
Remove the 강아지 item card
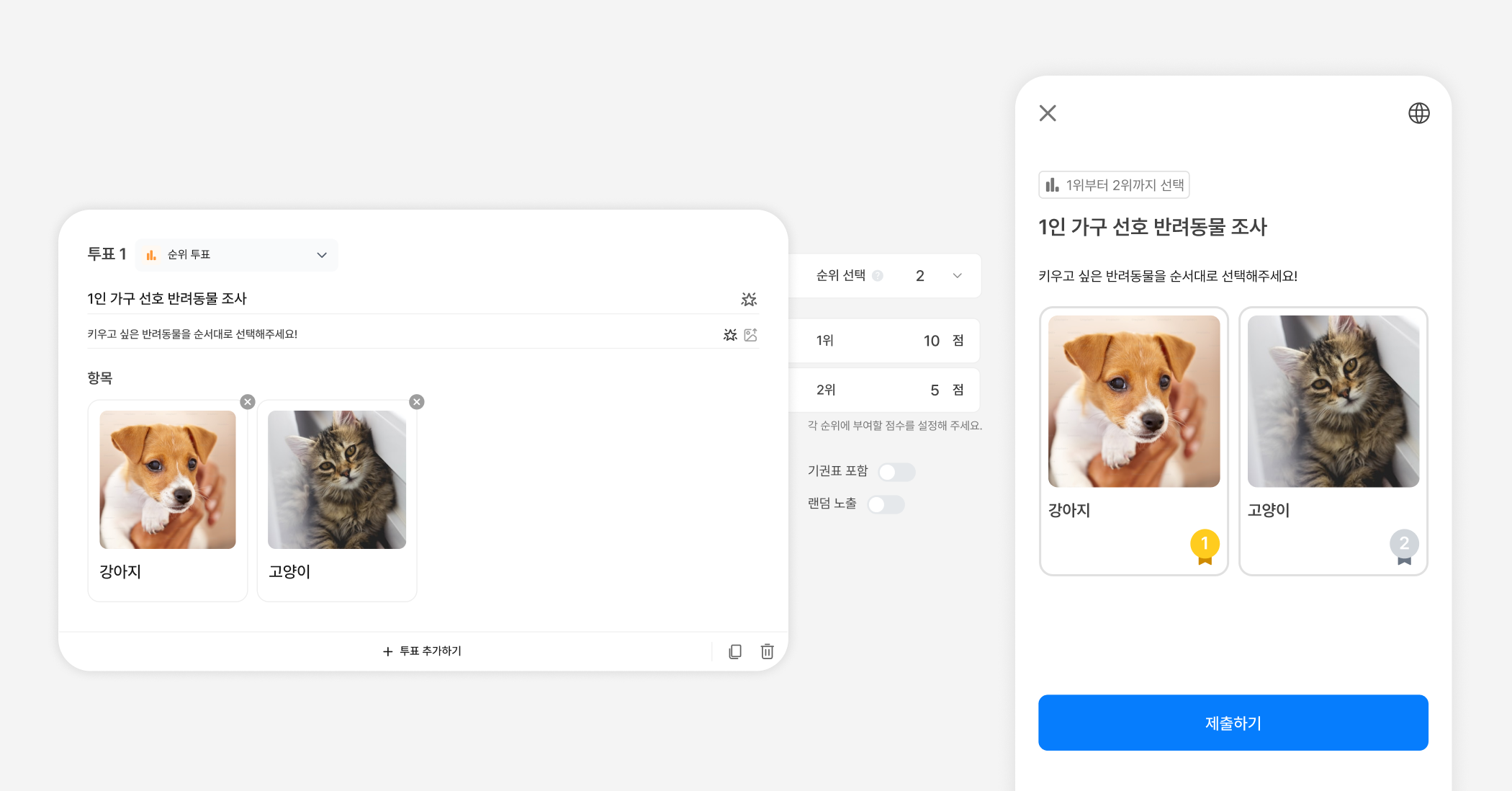(248, 402)
